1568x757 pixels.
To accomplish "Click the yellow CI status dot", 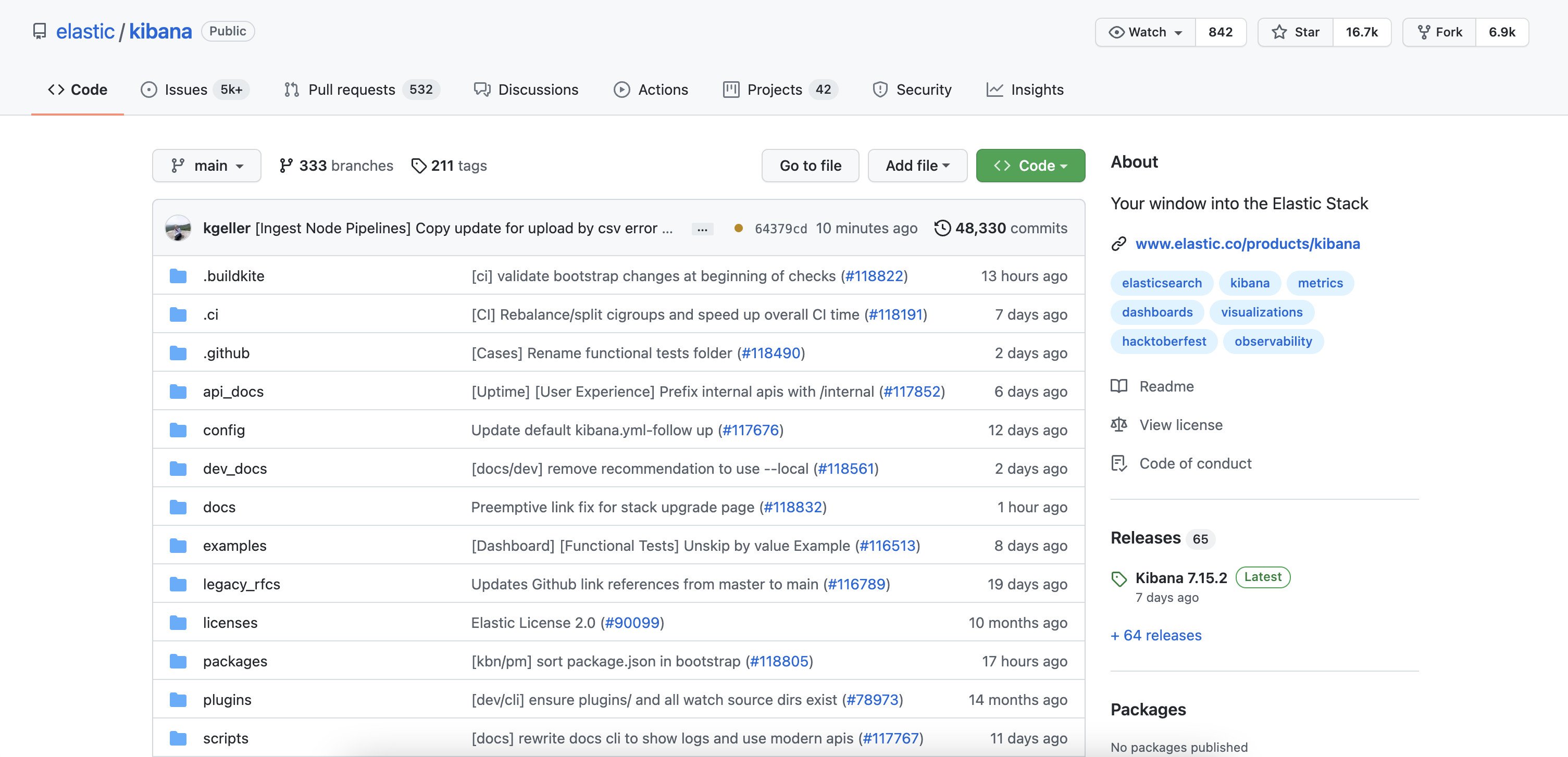I will point(738,228).
